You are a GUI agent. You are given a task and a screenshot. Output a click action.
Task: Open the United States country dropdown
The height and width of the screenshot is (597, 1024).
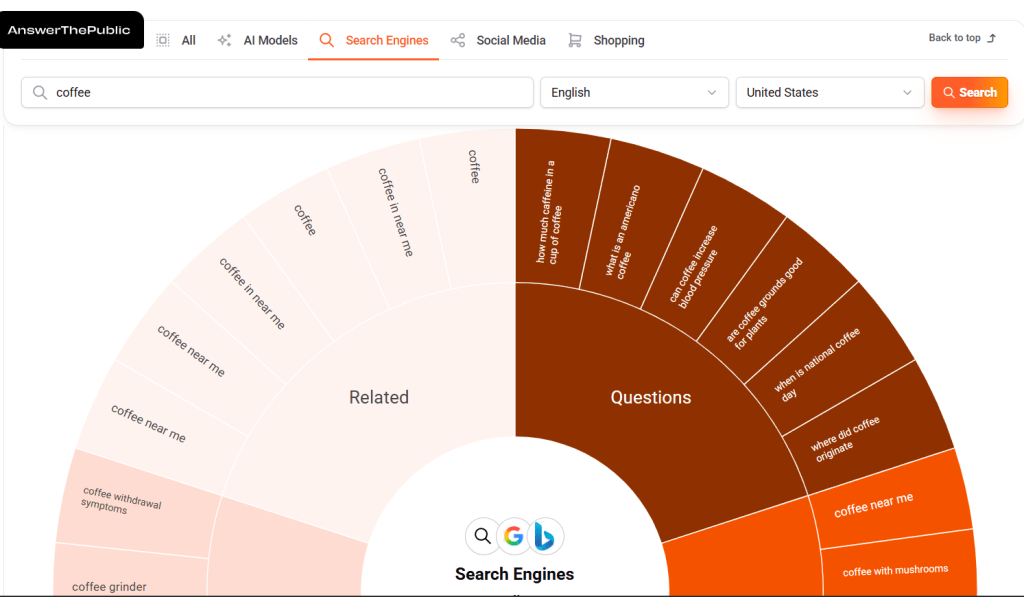(x=829, y=92)
